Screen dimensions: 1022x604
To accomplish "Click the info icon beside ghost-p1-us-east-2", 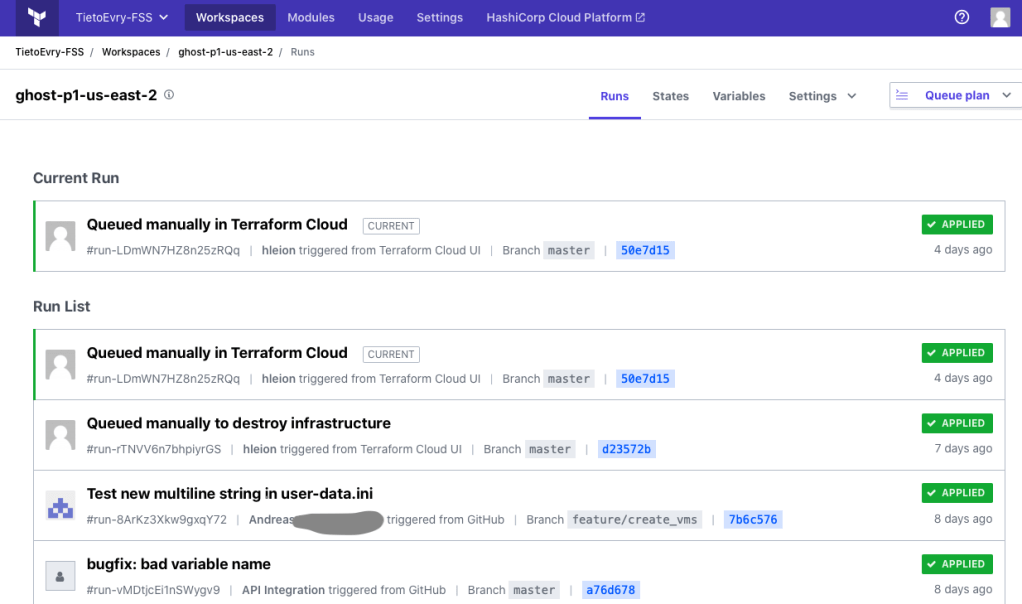I will (x=169, y=95).
